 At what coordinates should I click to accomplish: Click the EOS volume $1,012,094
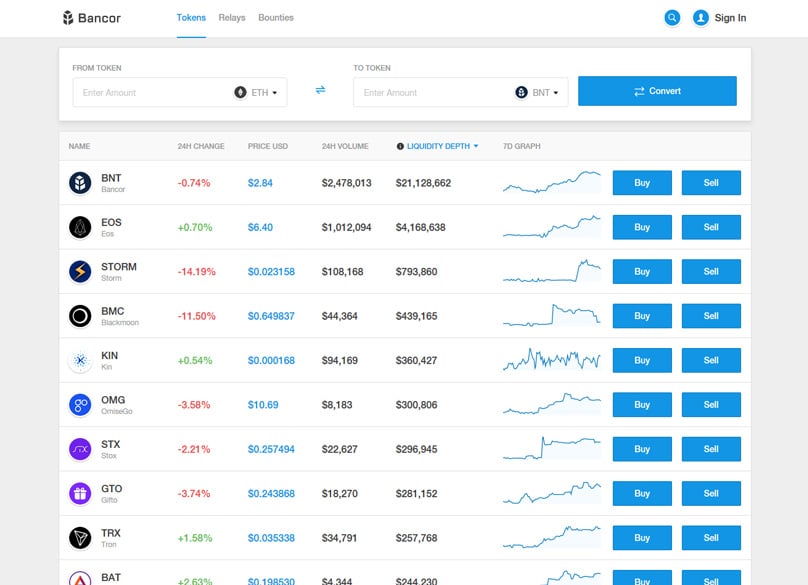click(346, 227)
